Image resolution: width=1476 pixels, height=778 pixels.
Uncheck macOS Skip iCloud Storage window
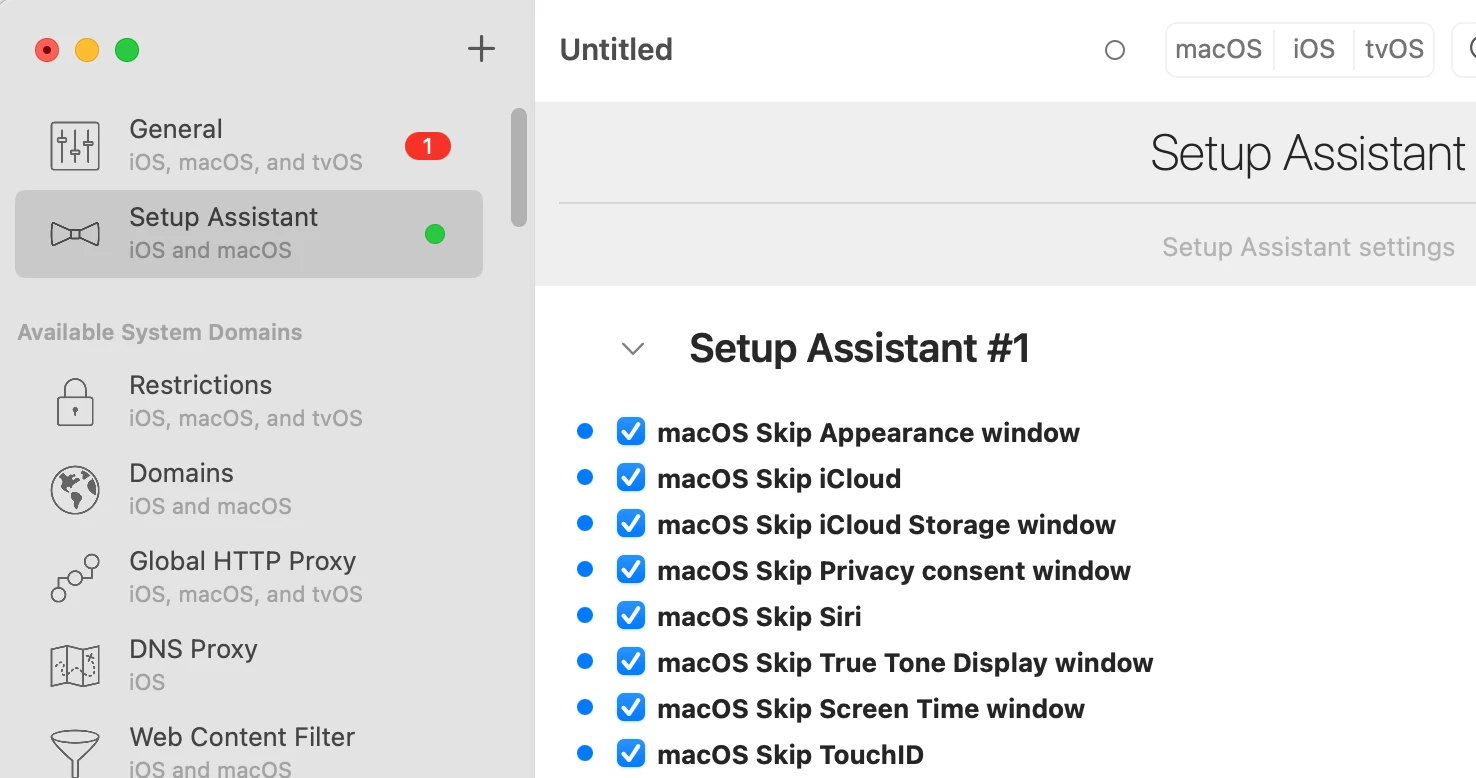pos(631,523)
